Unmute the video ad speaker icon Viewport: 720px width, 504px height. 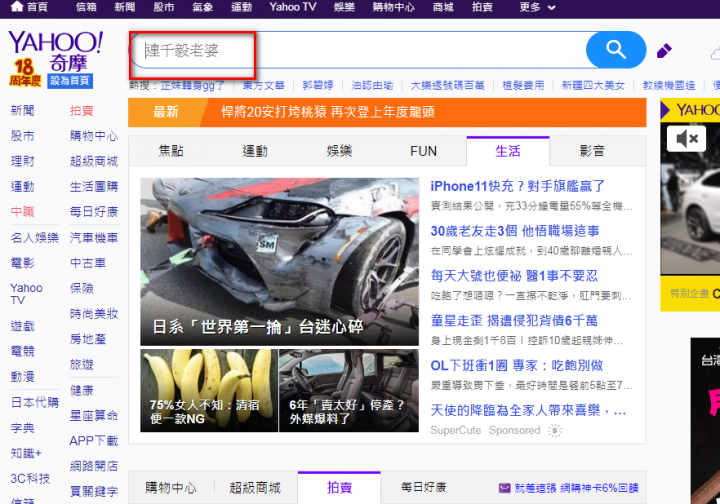click(x=686, y=138)
